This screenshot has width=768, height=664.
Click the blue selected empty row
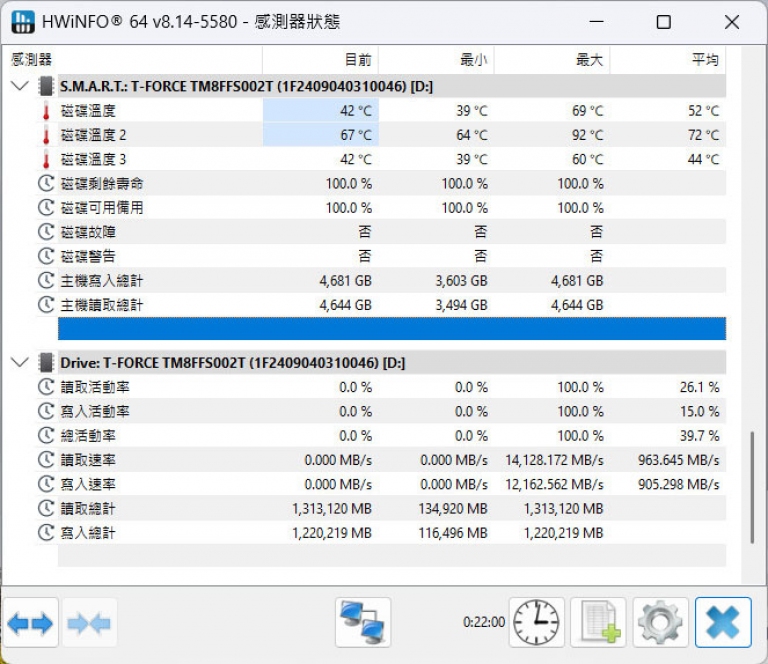392,329
